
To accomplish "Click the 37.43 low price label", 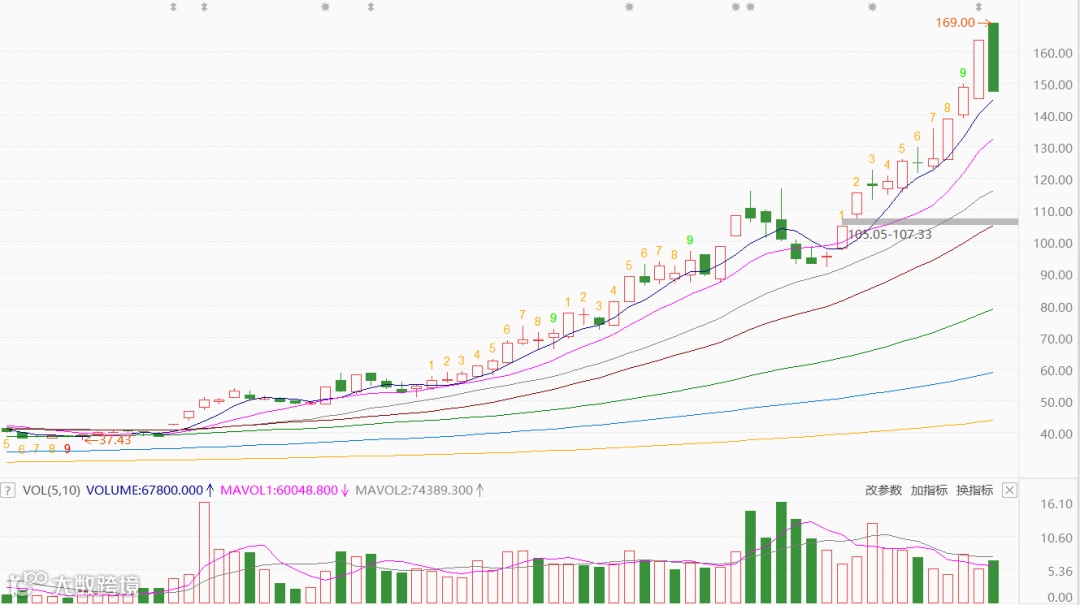I will 114,440.
